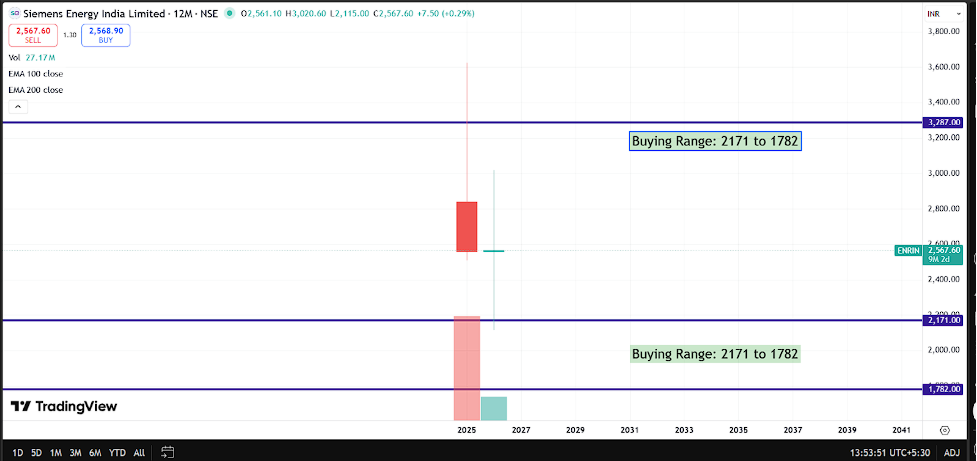
Task: Click the SELL 2,567.60 button
Action: tap(33, 35)
